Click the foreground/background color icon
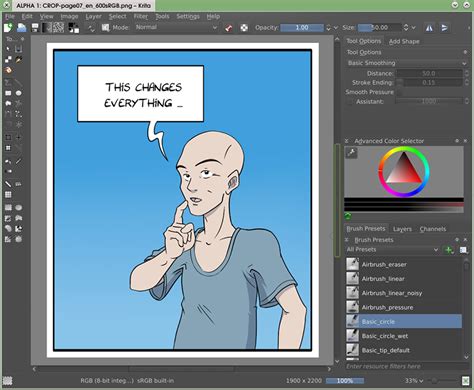The width and height of the screenshot is (474, 390). (74, 28)
